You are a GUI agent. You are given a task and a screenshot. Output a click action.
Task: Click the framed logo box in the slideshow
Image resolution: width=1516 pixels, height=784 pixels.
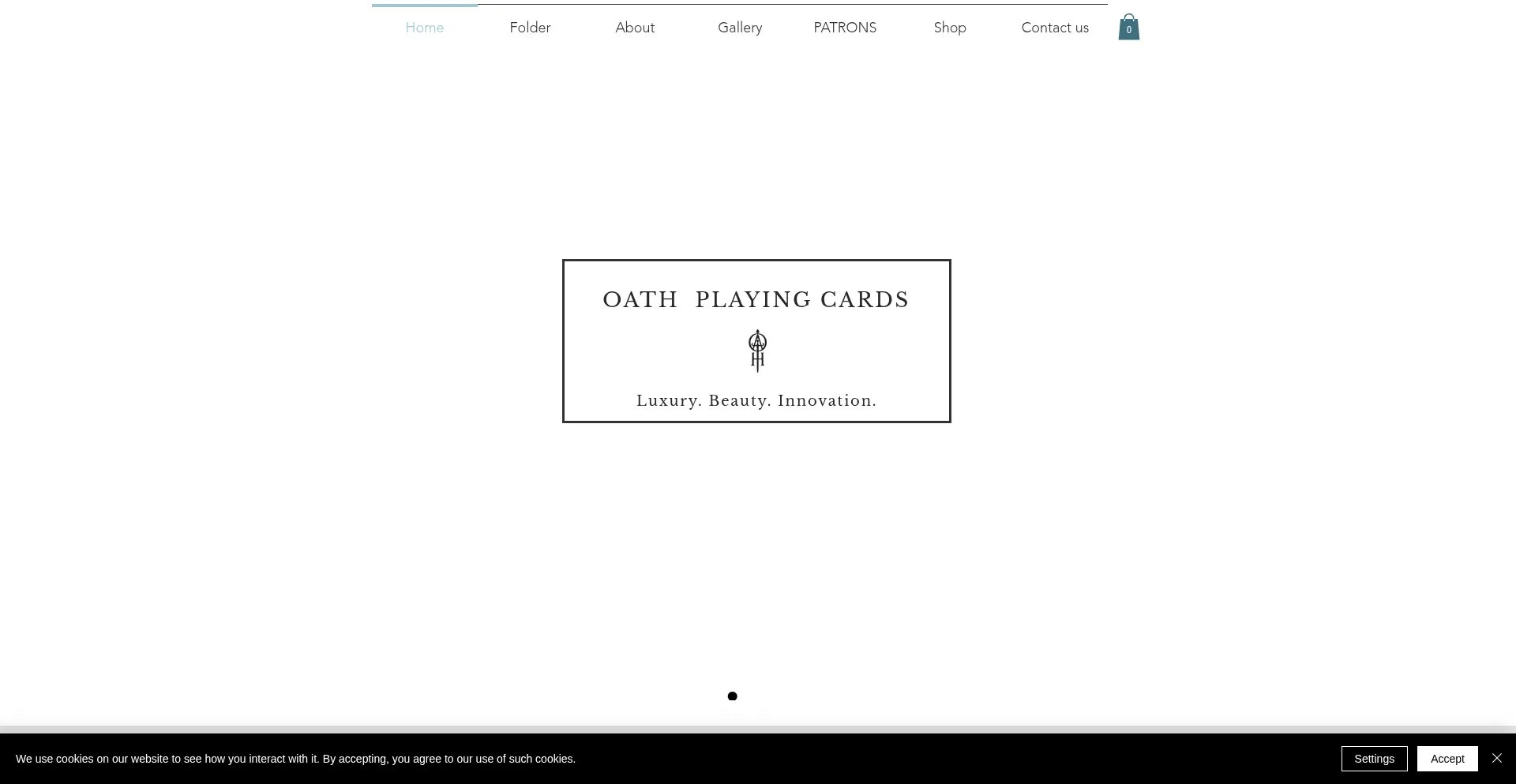click(x=756, y=340)
